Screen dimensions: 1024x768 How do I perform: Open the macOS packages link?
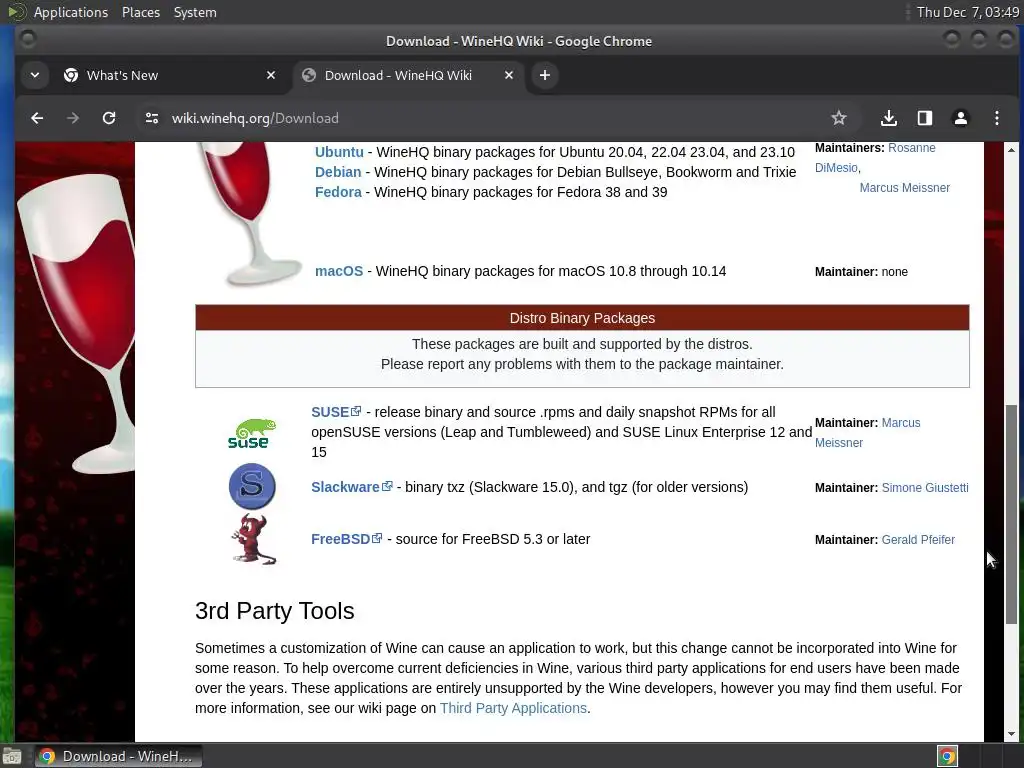click(x=338, y=271)
